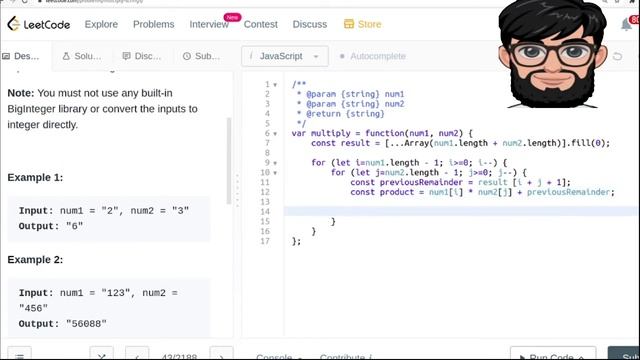Collapse the comment block at line 1
The image size is (640, 360).
point(275,85)
